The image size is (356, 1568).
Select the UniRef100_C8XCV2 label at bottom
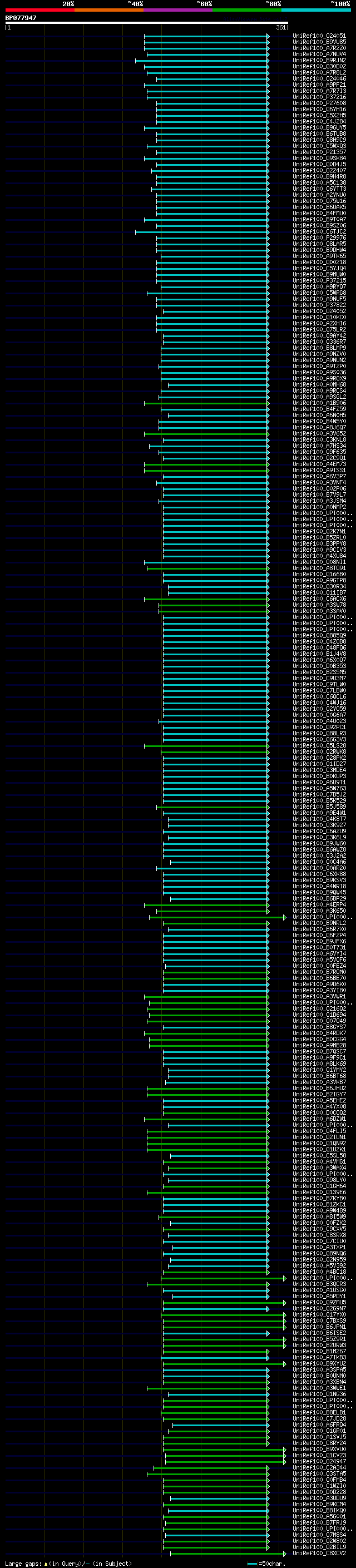[319, 1554]
